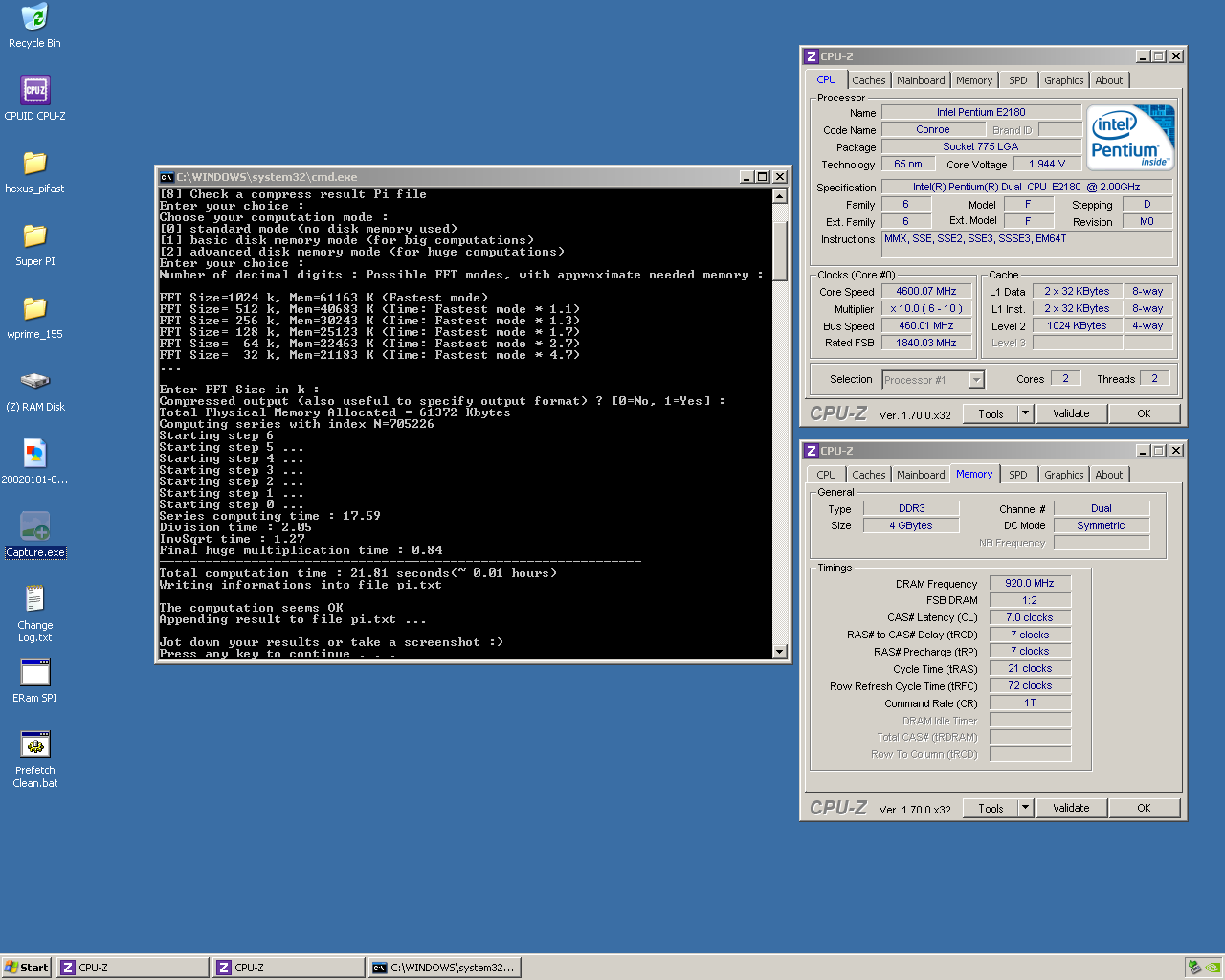1225x980 pixels.
Task: Click the Multiplier x 10.0 ( 6 - 10 ) value
Action: (926, 308)
